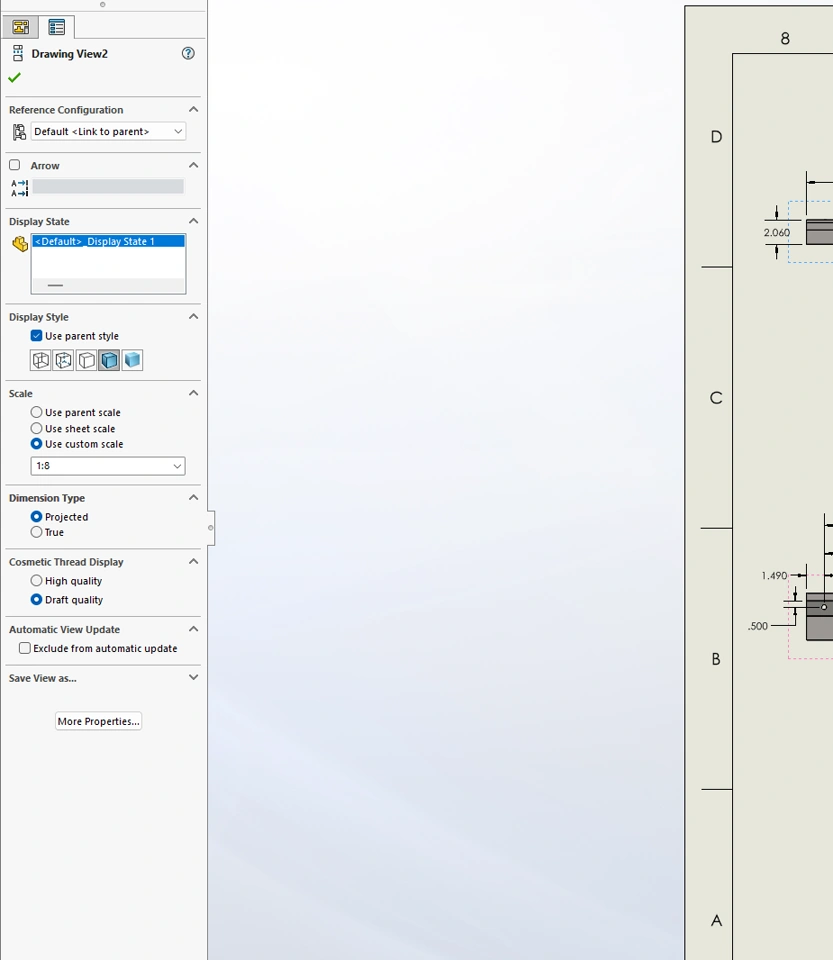Collapse the Reference Configuration section

pos(193,110)
